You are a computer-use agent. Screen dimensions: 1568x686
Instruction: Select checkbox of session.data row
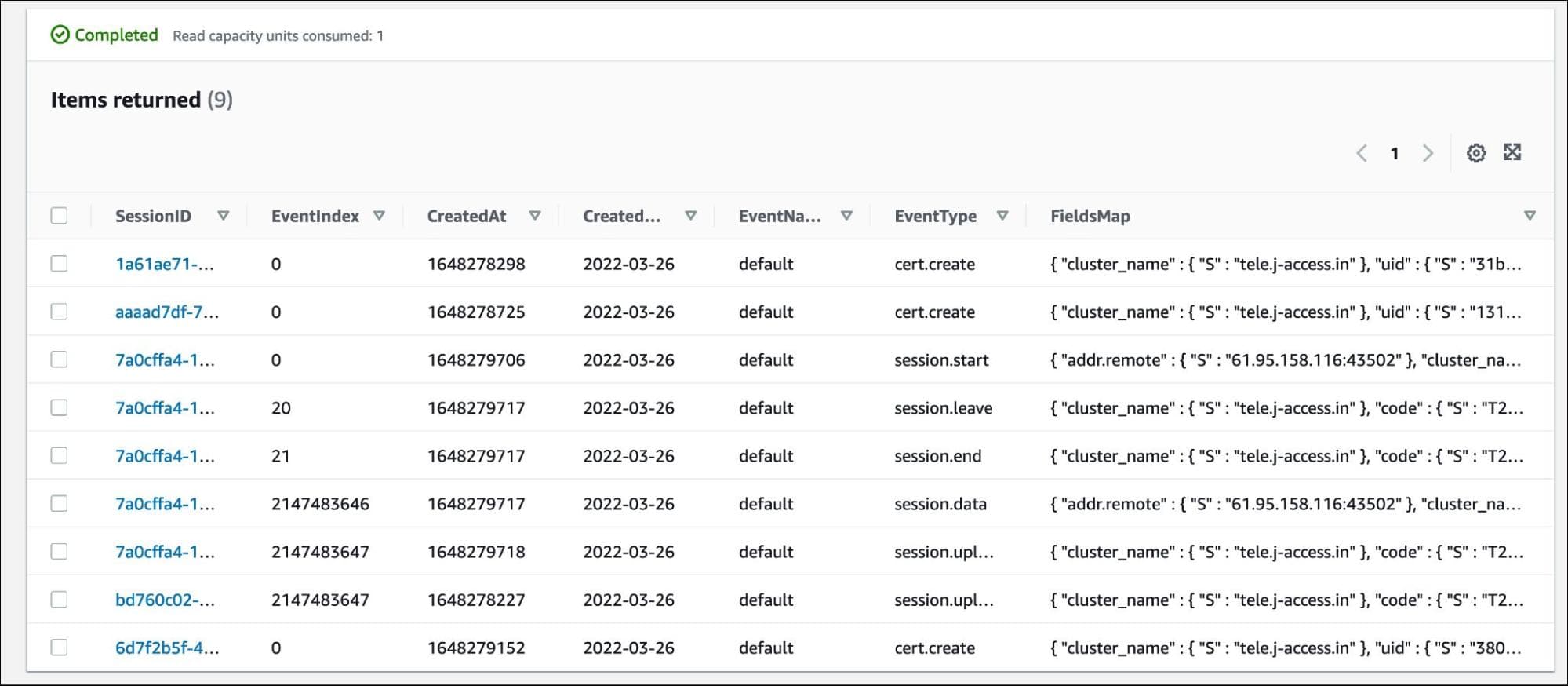(x=59, y=503)
